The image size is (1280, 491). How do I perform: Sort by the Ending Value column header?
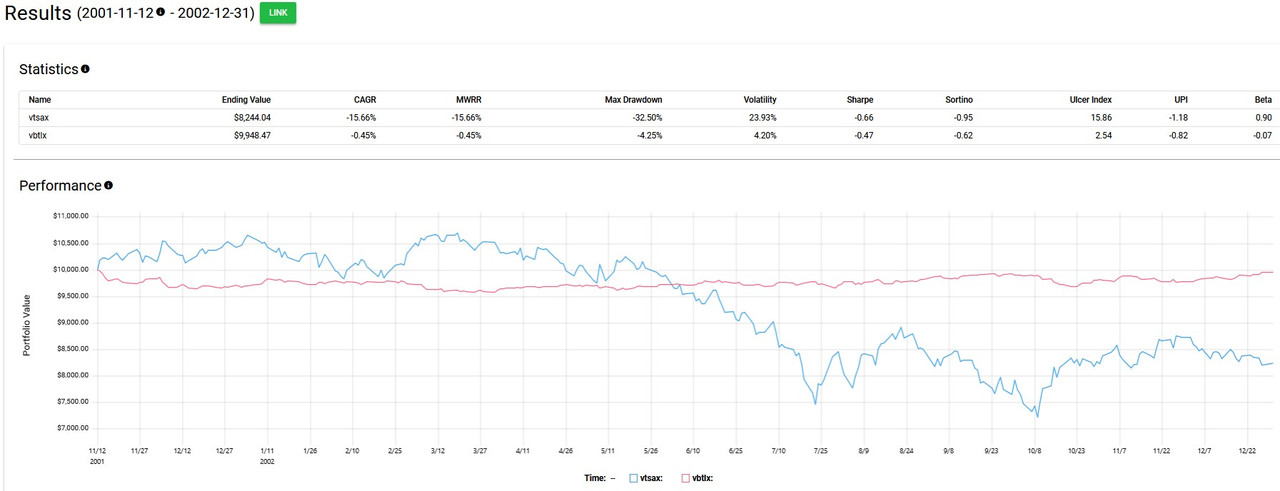coord(246,100)
